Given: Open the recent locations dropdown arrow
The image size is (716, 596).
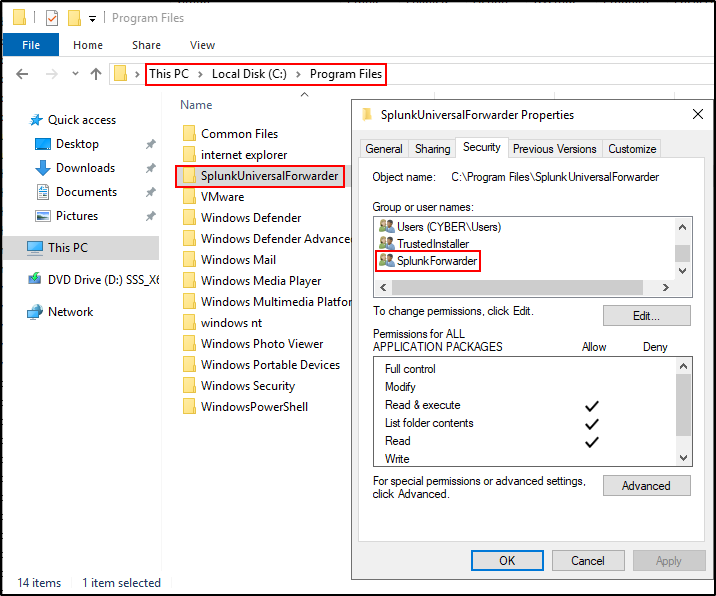Looking at the screenshot, I should tap(75, 74).
